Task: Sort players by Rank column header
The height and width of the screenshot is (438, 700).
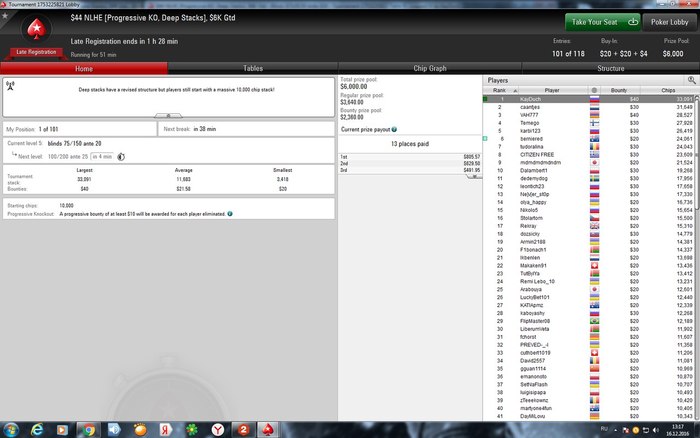Action: (500, 90)
